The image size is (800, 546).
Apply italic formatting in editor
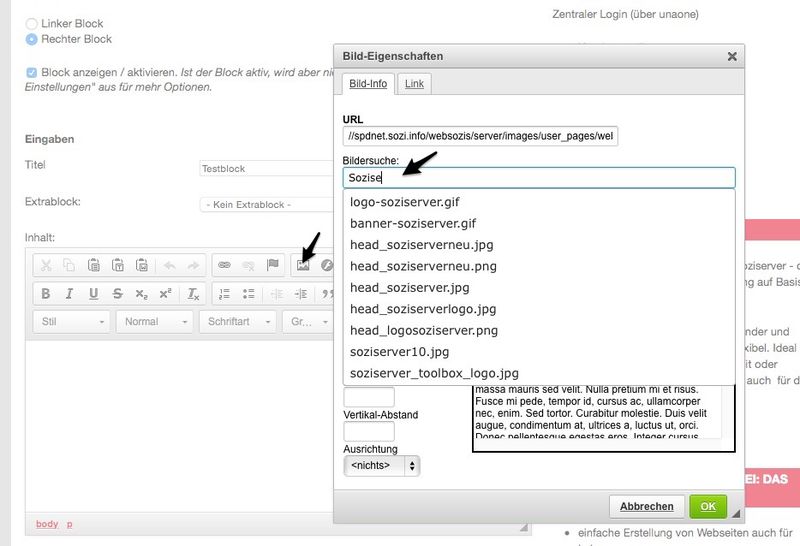69,294
